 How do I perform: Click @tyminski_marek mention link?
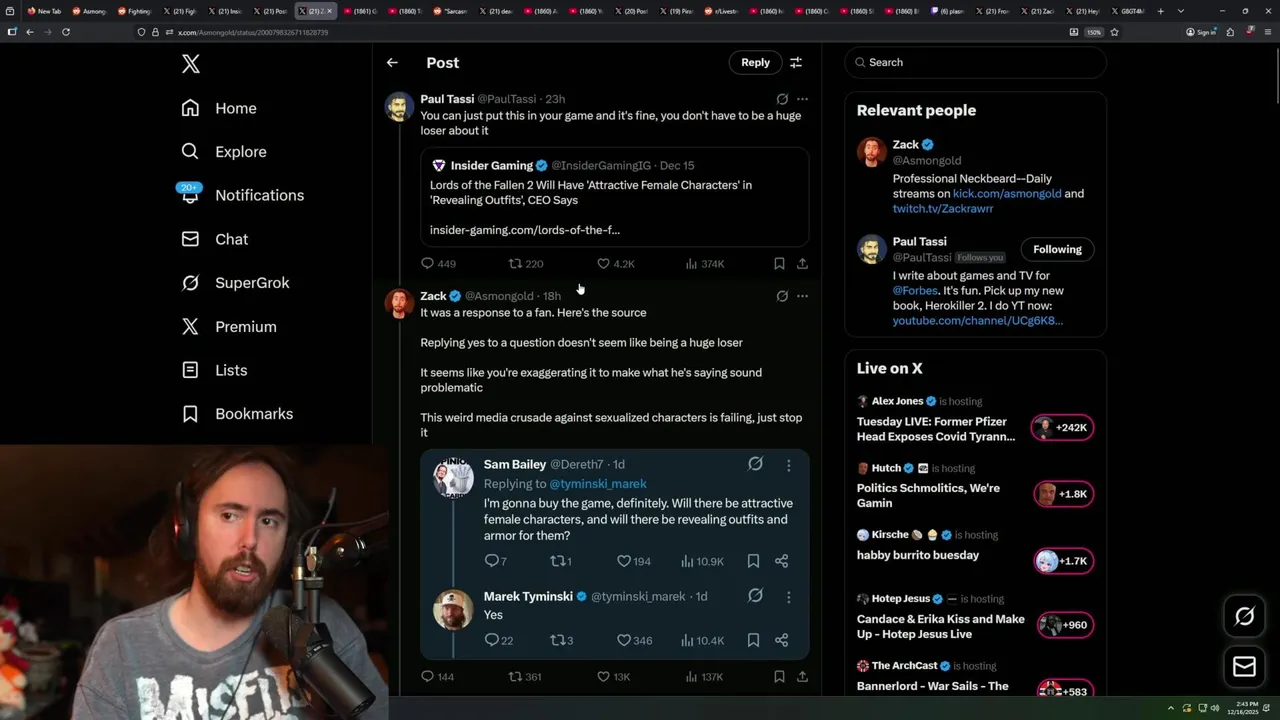[598, 484]
